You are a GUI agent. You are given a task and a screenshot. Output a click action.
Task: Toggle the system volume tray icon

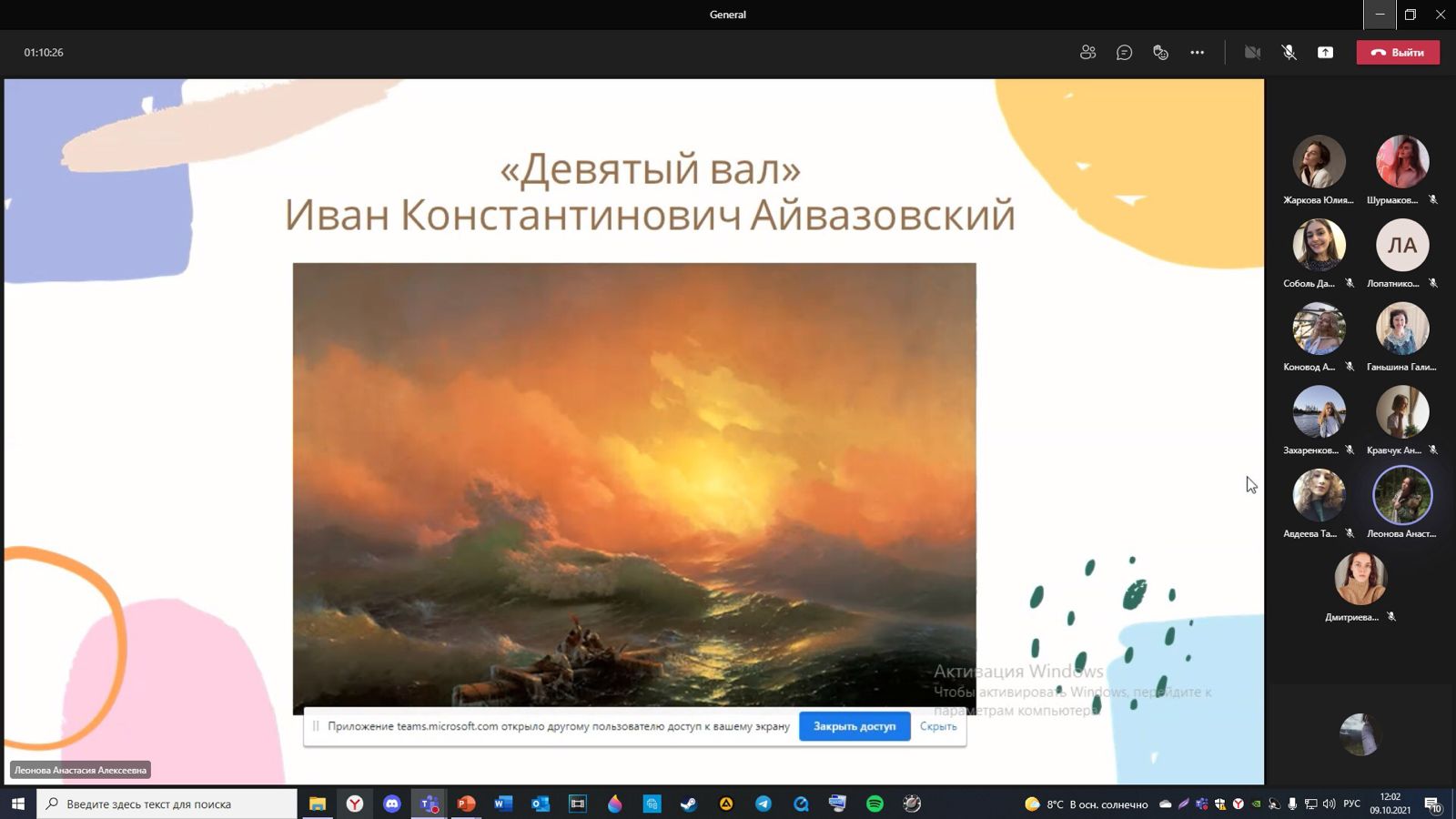[1329, 804]
